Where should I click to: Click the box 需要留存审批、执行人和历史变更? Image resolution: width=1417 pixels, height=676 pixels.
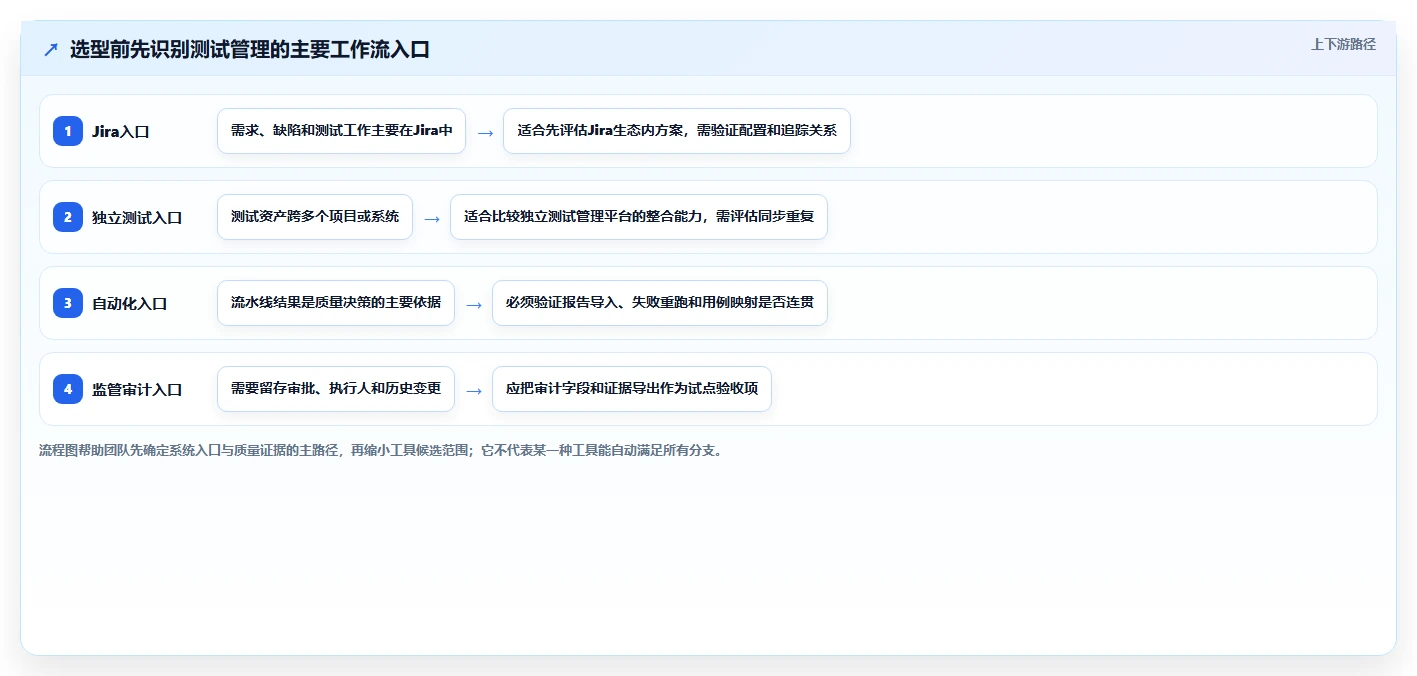[336, 389]
